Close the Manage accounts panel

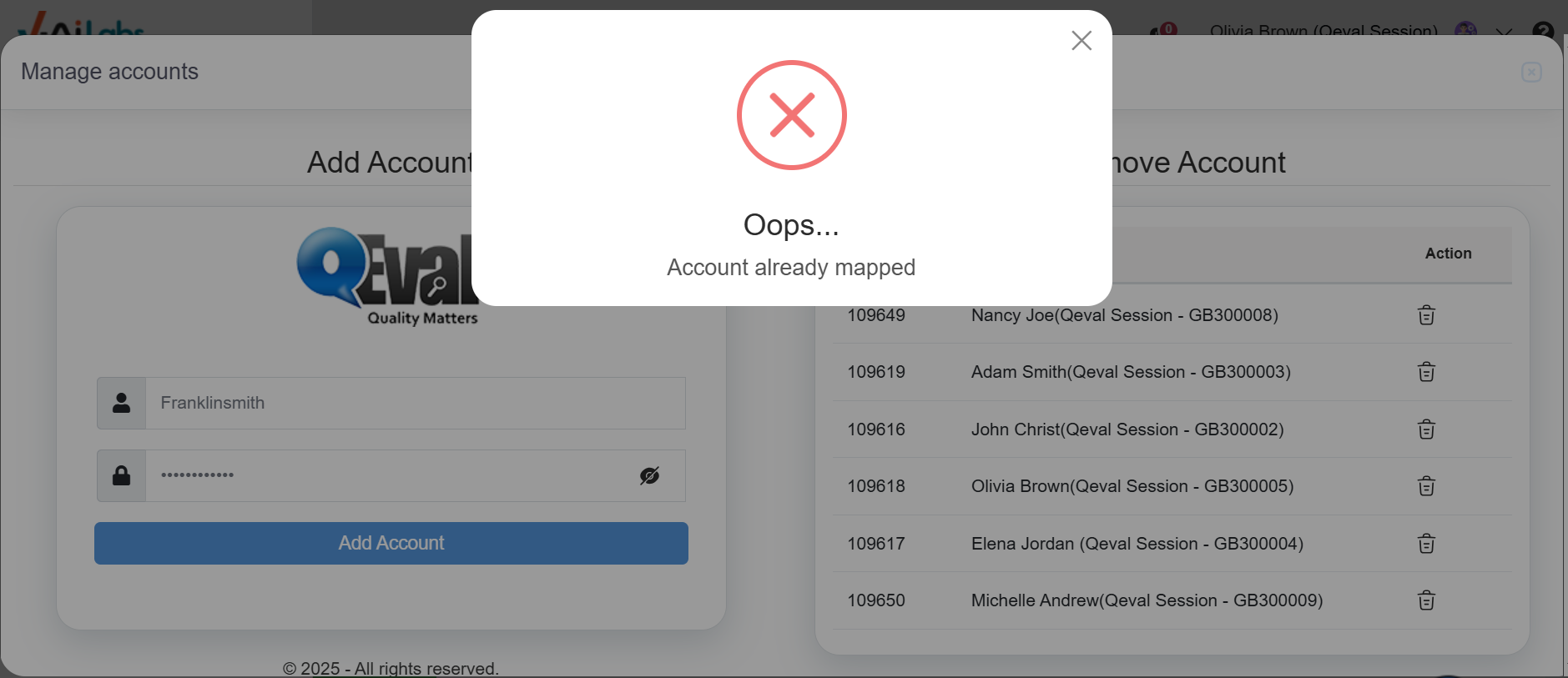(1531, 73)
